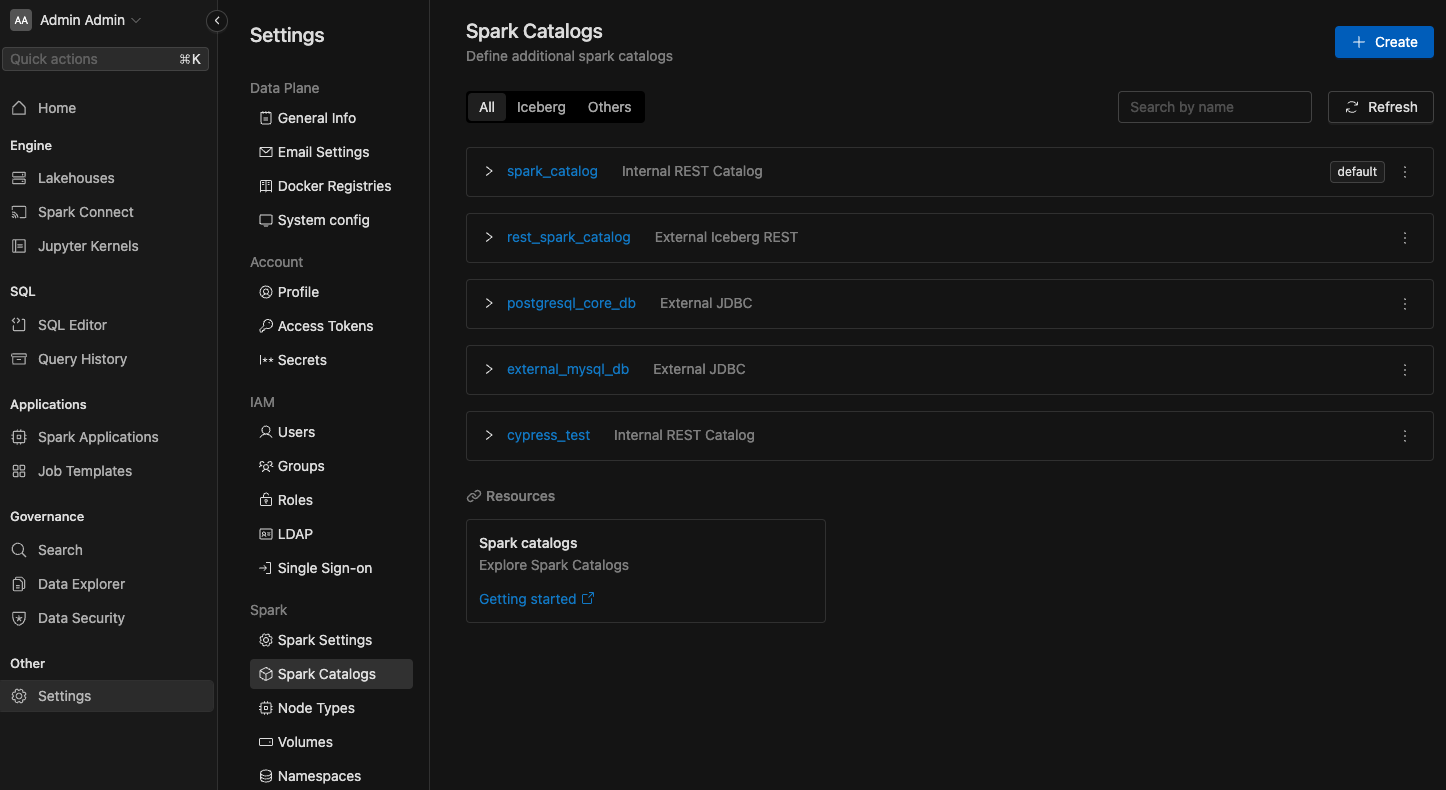Open the external_mysql_db link
The height and width of the screenshot is (790, 1446).
coord(568,369)
